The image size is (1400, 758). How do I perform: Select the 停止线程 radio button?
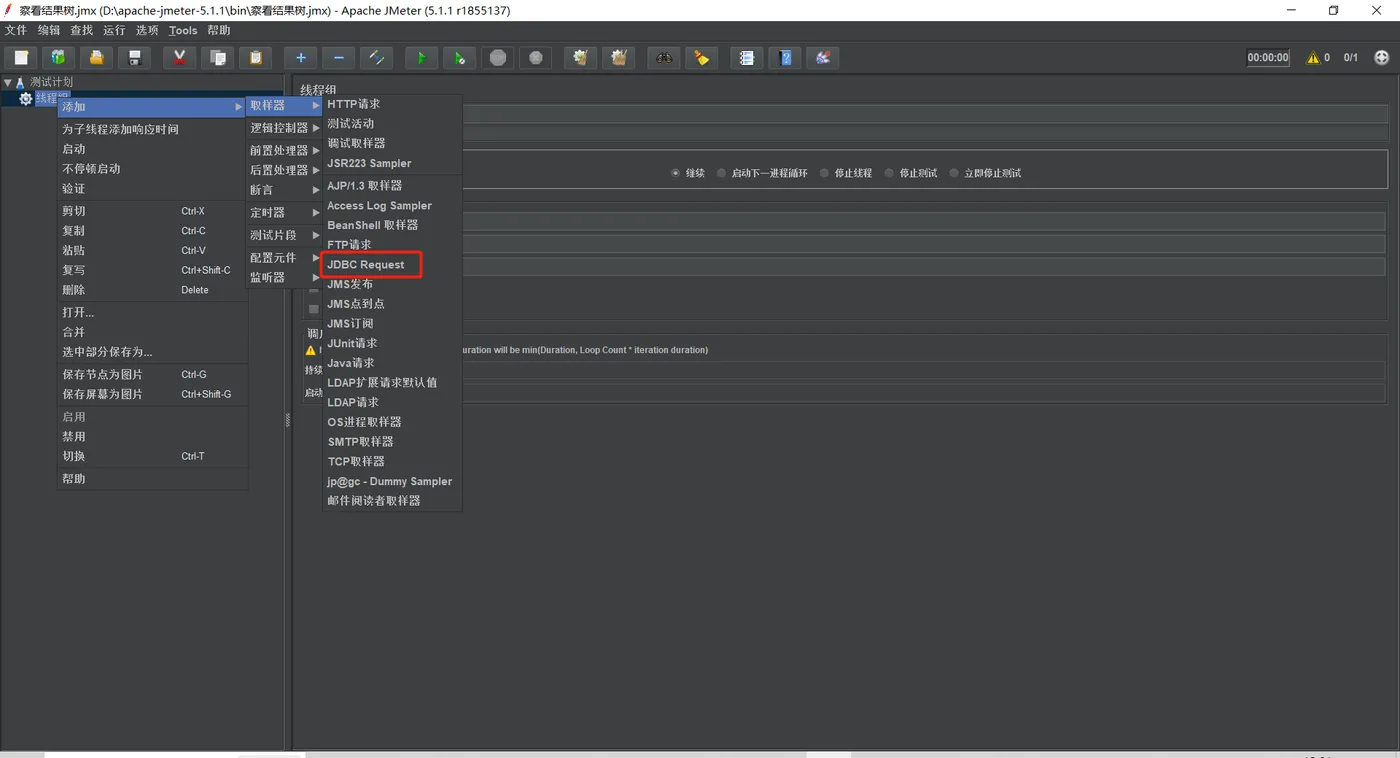point(825,173)
